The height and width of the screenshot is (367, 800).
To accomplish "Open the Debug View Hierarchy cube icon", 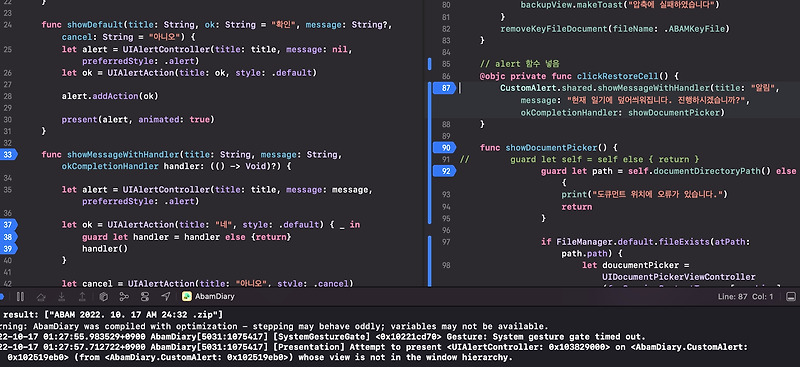I will coord(104,297).
